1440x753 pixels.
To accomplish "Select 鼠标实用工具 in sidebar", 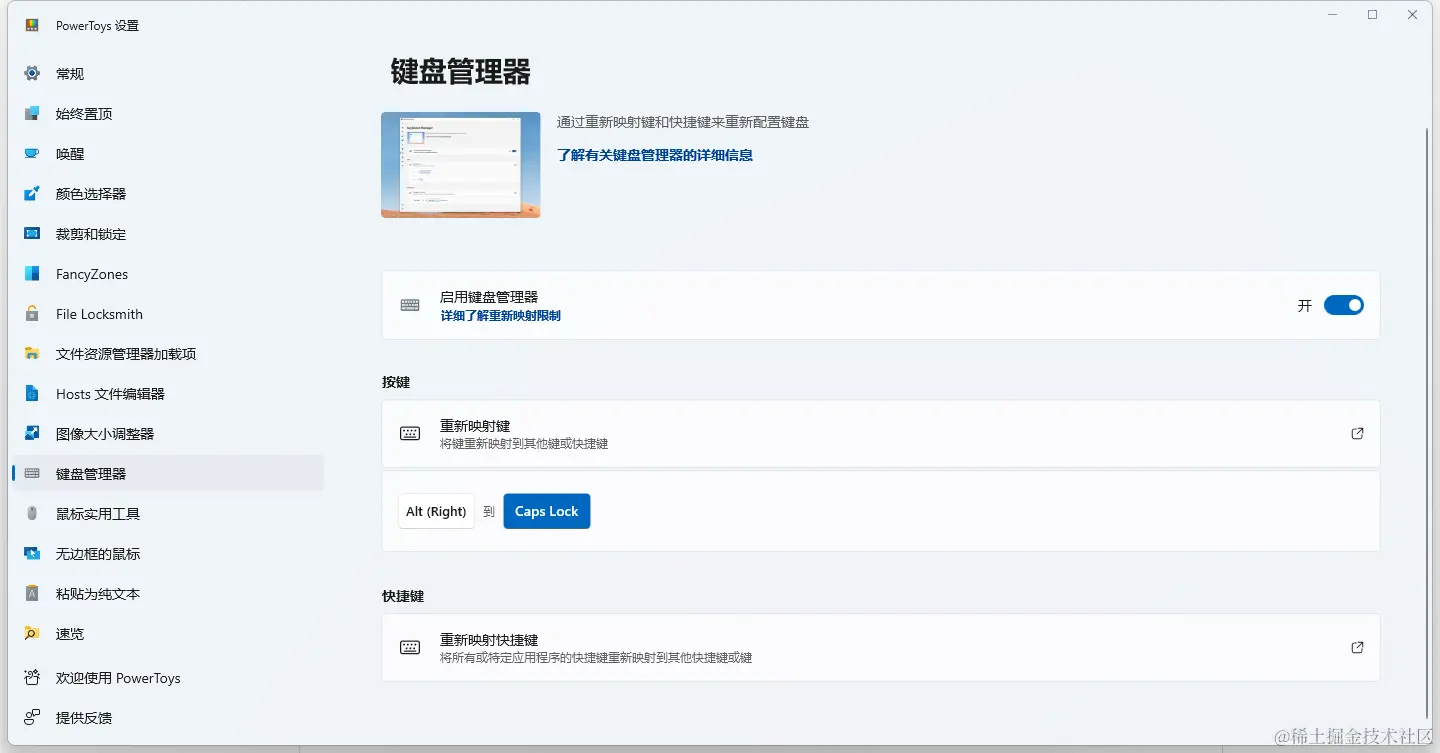I will [x=167, y=514].
